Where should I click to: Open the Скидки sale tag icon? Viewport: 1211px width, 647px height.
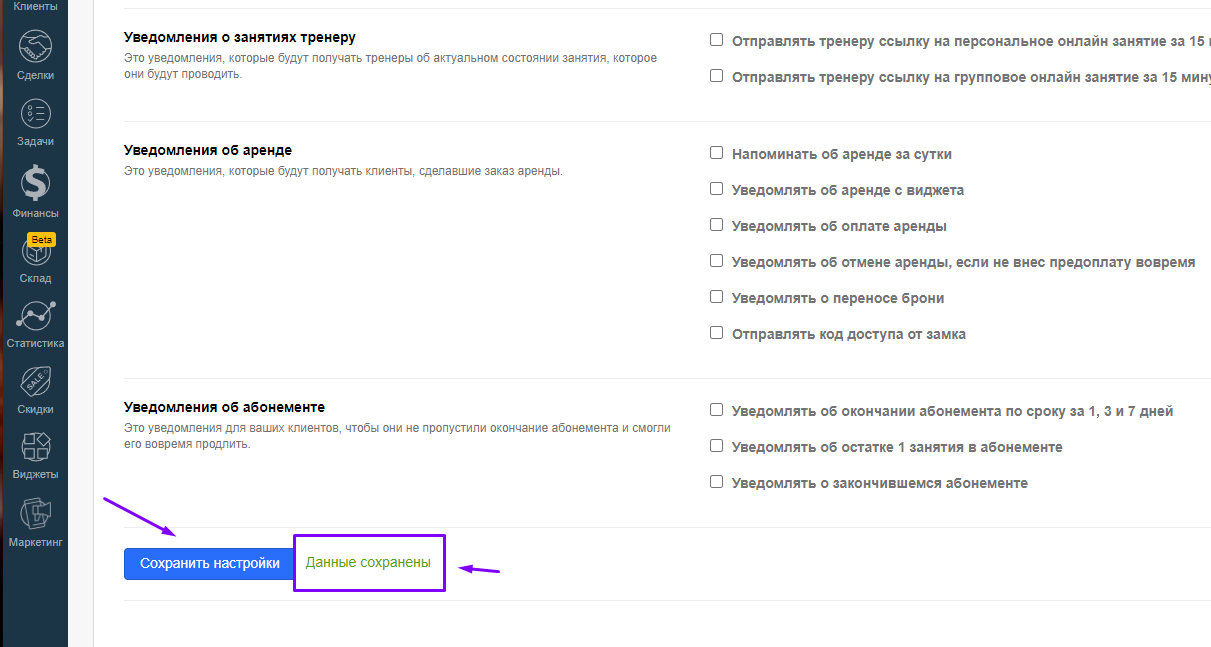(36, 382)
